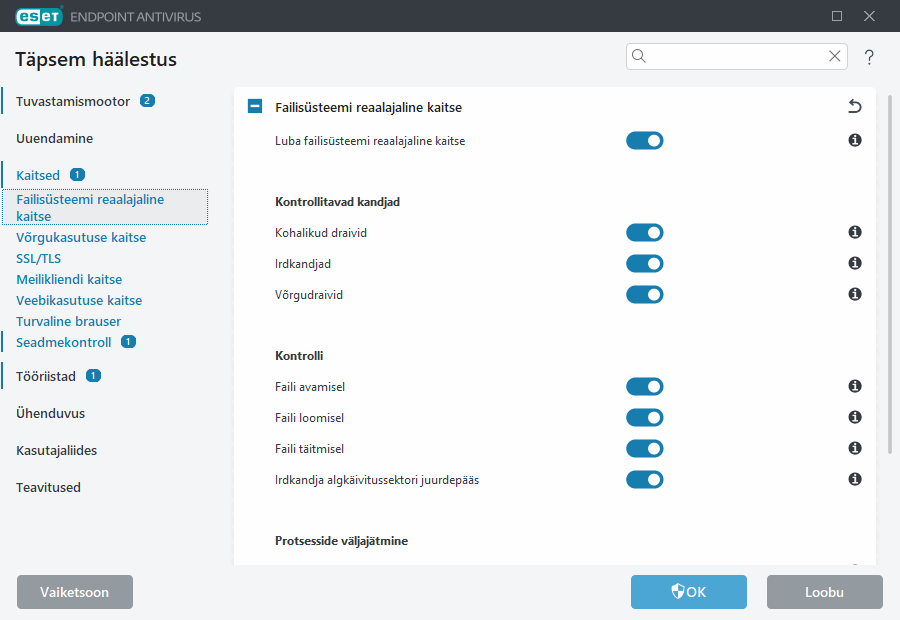Viewport: 900px width, 620px height.
Task: Select Veebikasutuse kaitse in sidebar
Action: (x=79, y=300)
